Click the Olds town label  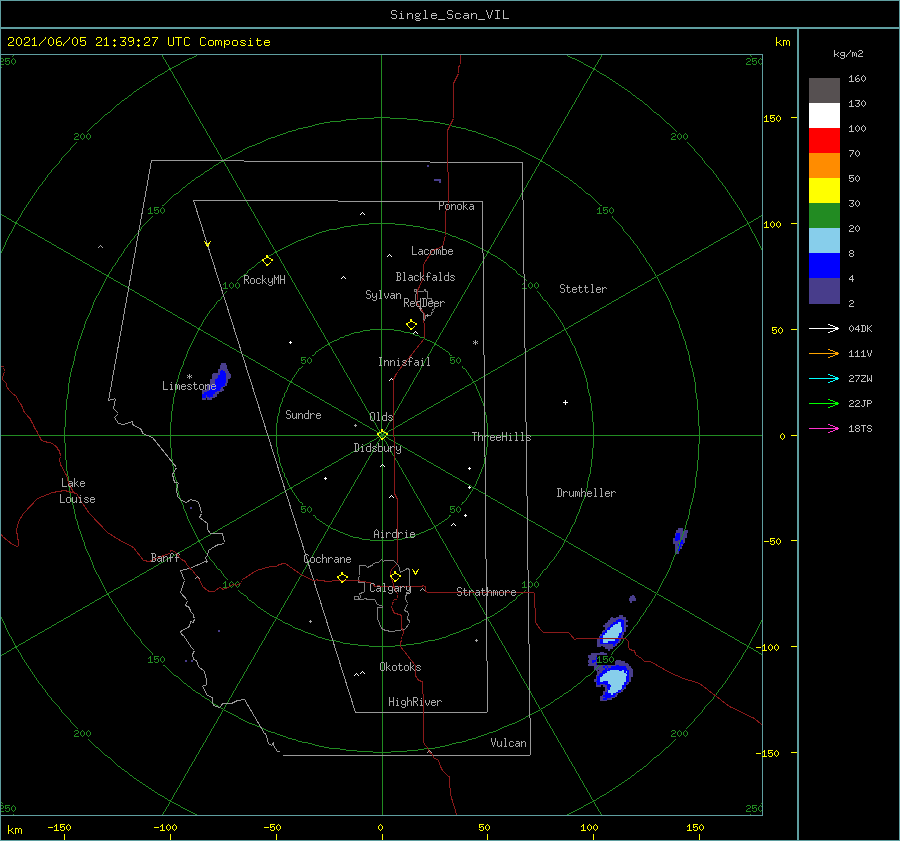381,417
